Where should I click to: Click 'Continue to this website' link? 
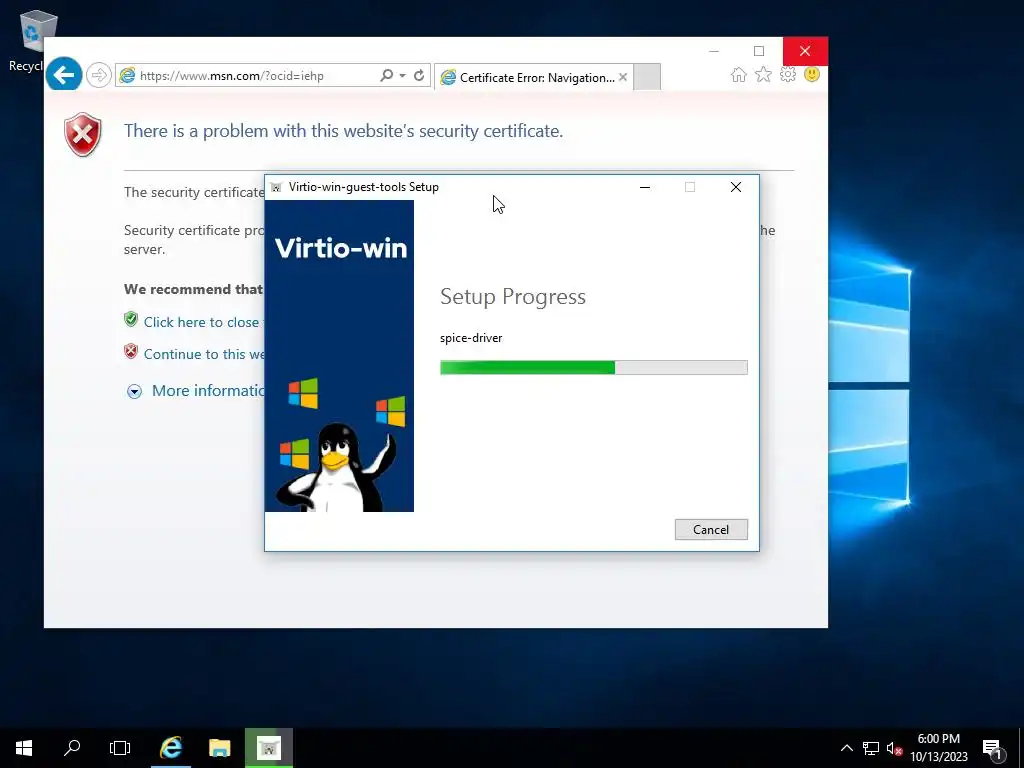(x=204, y=354)
